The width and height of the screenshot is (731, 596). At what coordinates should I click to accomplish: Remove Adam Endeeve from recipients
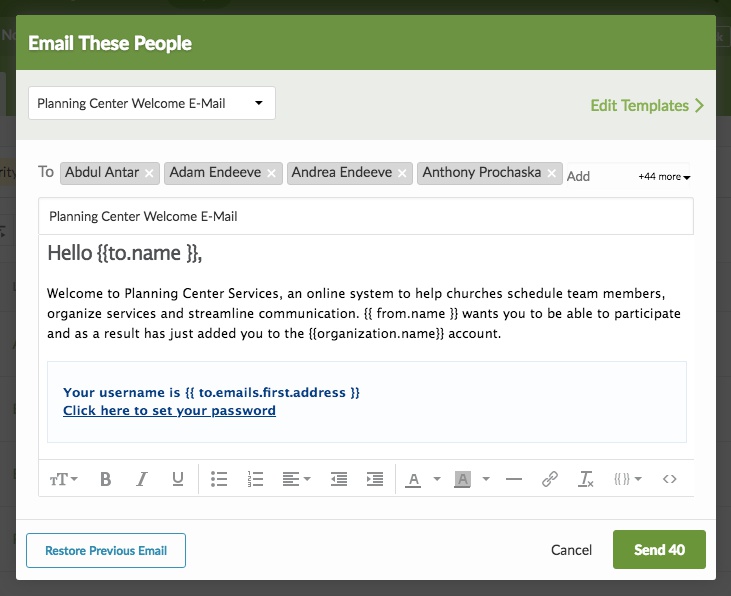coord(271,173)
